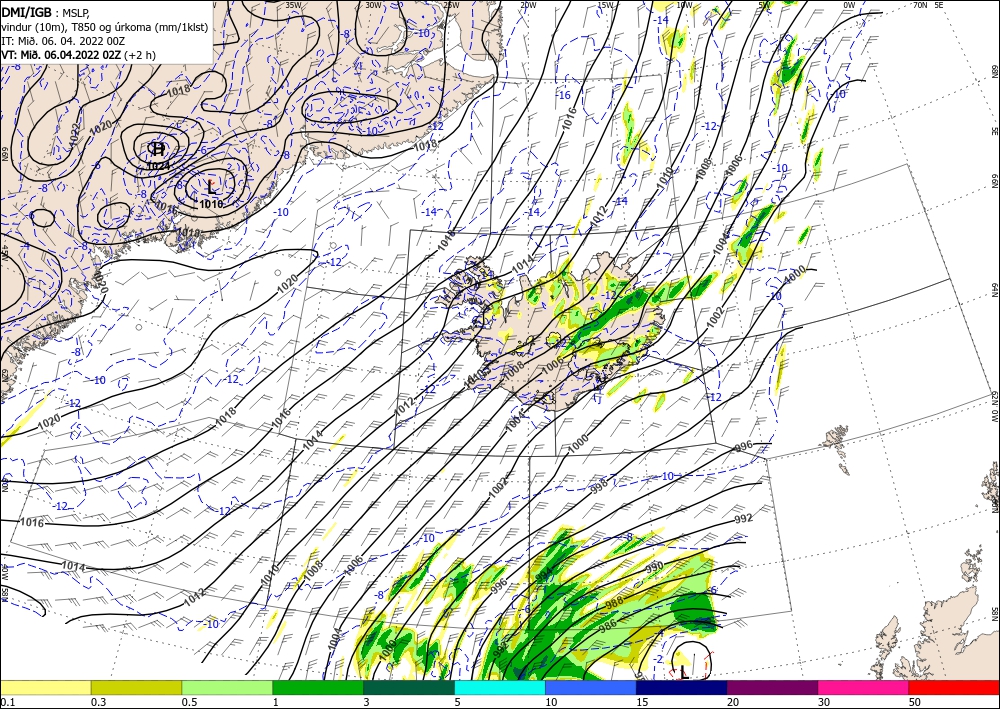Click the 50 legend value
Viewport: 1000px width, 709px height.
915,702
